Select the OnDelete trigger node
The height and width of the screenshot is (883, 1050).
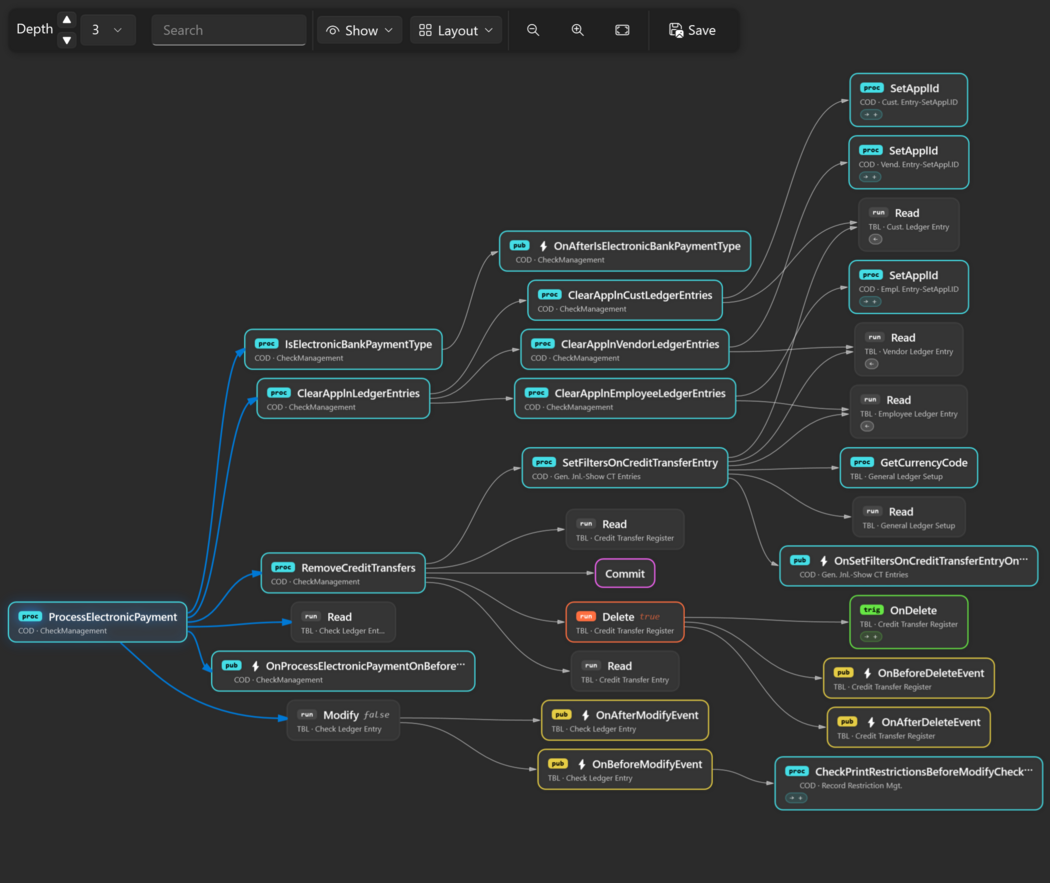[909, 622]
